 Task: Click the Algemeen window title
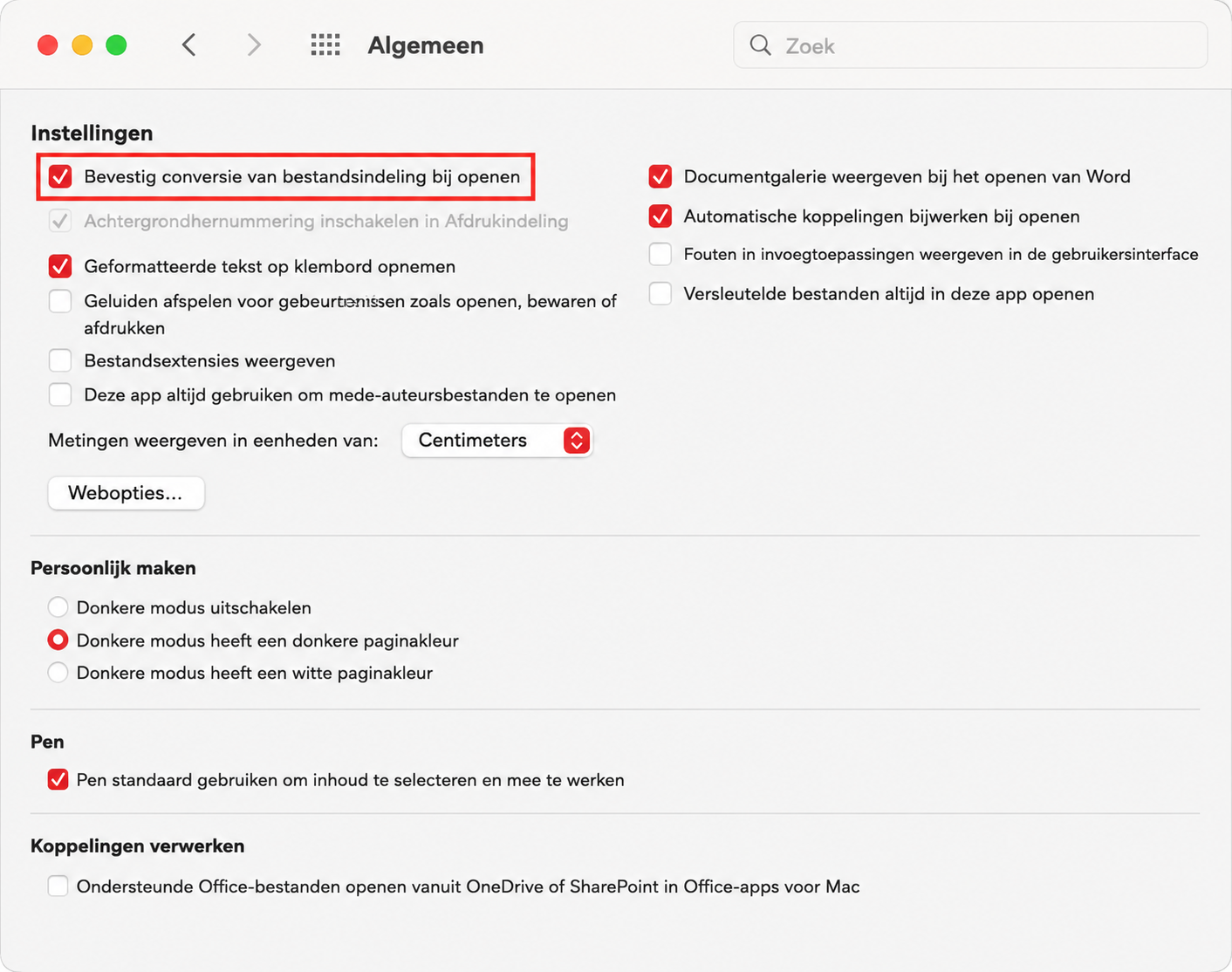coord(426,45)
